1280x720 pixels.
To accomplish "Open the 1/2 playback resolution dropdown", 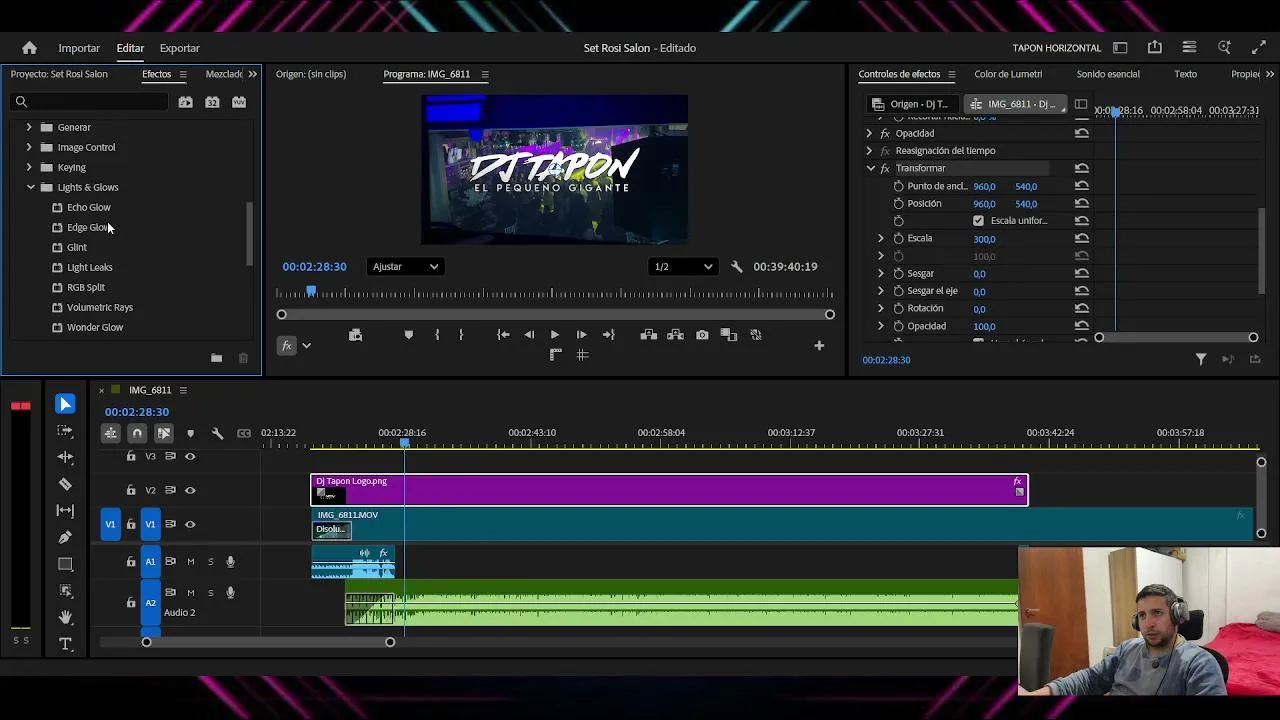I will 683,267.
